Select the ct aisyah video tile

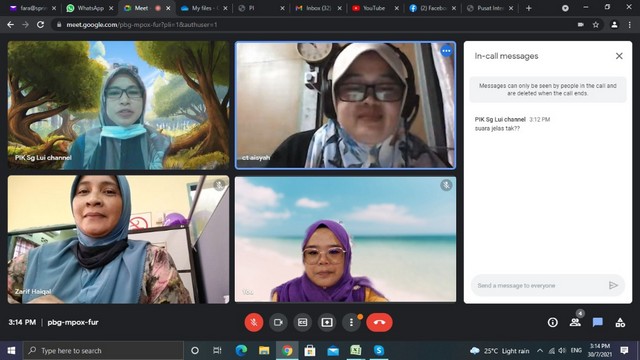(x=345, y=105)
